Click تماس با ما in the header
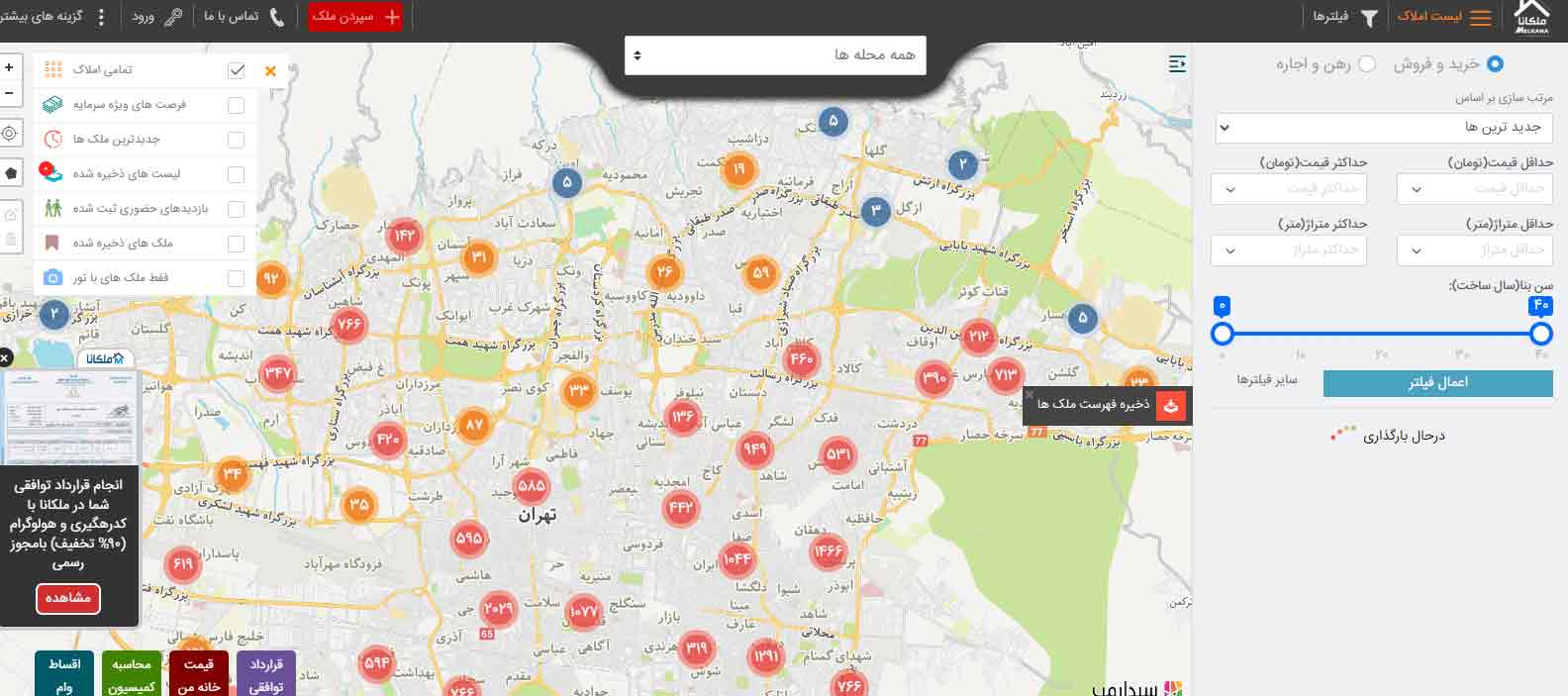Image resolution: width=1568 pixels, height=696 pixels. coord(231,17)
